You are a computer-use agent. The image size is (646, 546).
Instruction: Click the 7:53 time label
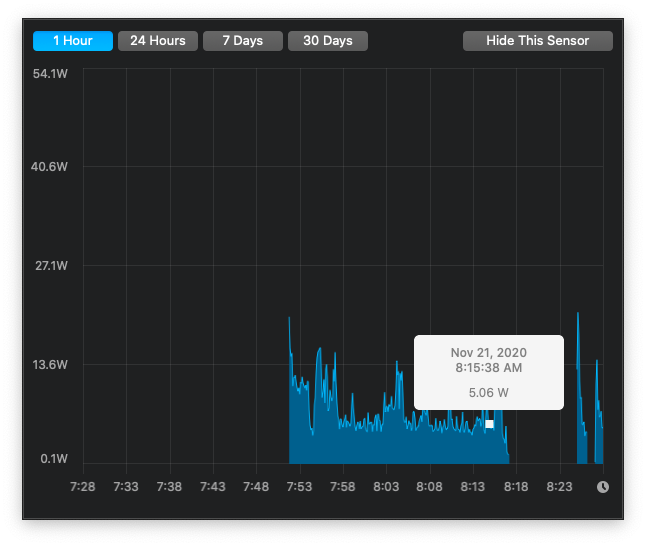click(x=300, y=487)
